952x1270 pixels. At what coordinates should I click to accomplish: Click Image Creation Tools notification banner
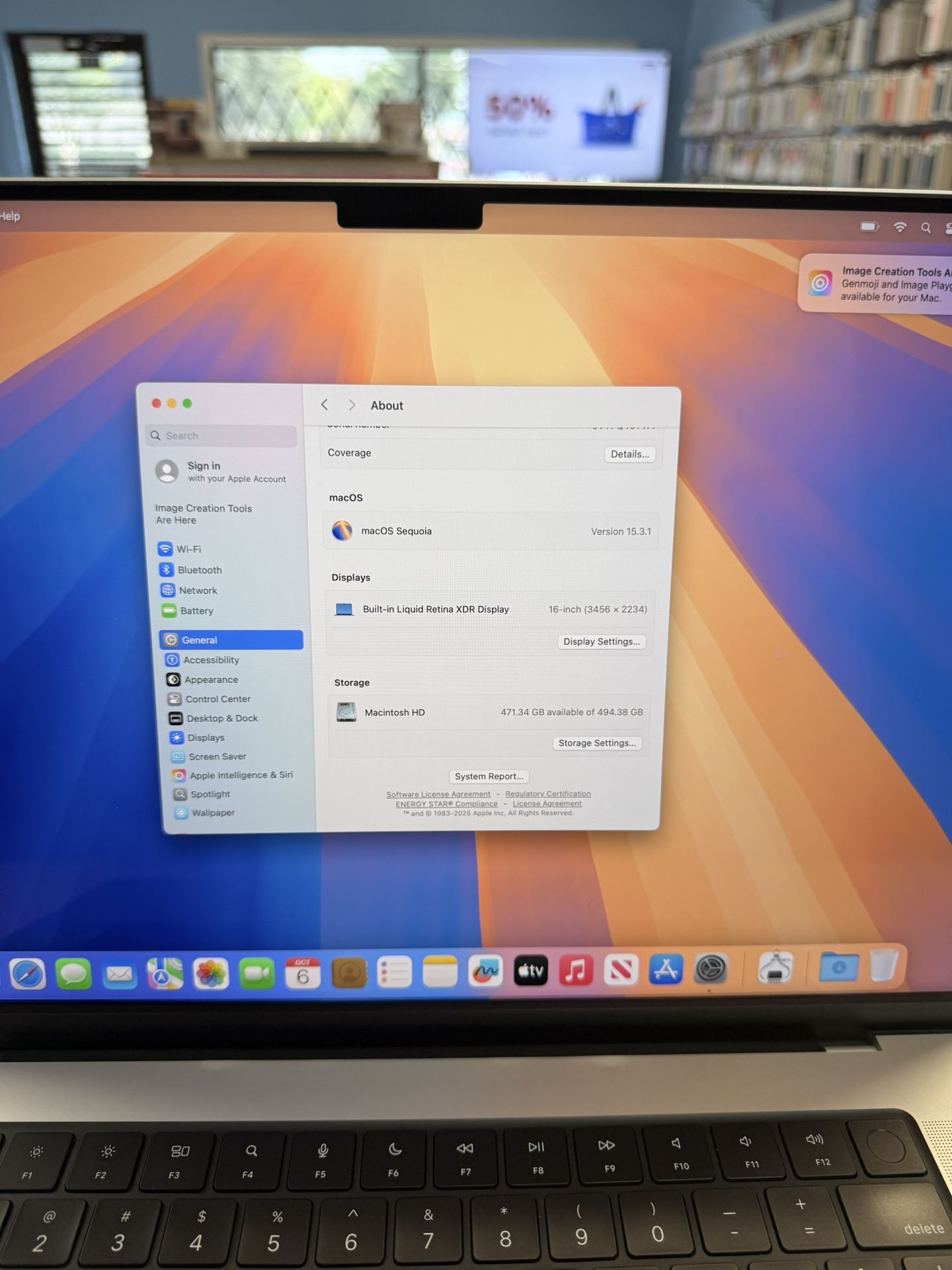coord(876,284)
